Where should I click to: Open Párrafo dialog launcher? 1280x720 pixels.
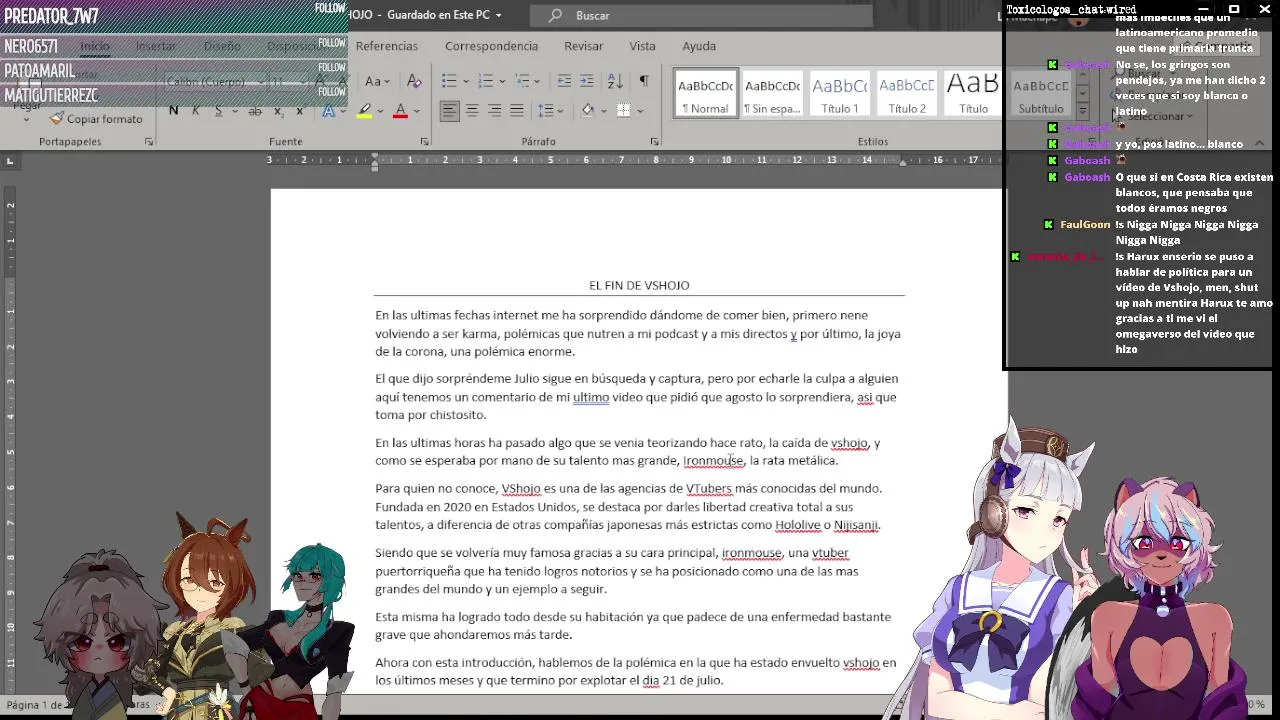655,142
